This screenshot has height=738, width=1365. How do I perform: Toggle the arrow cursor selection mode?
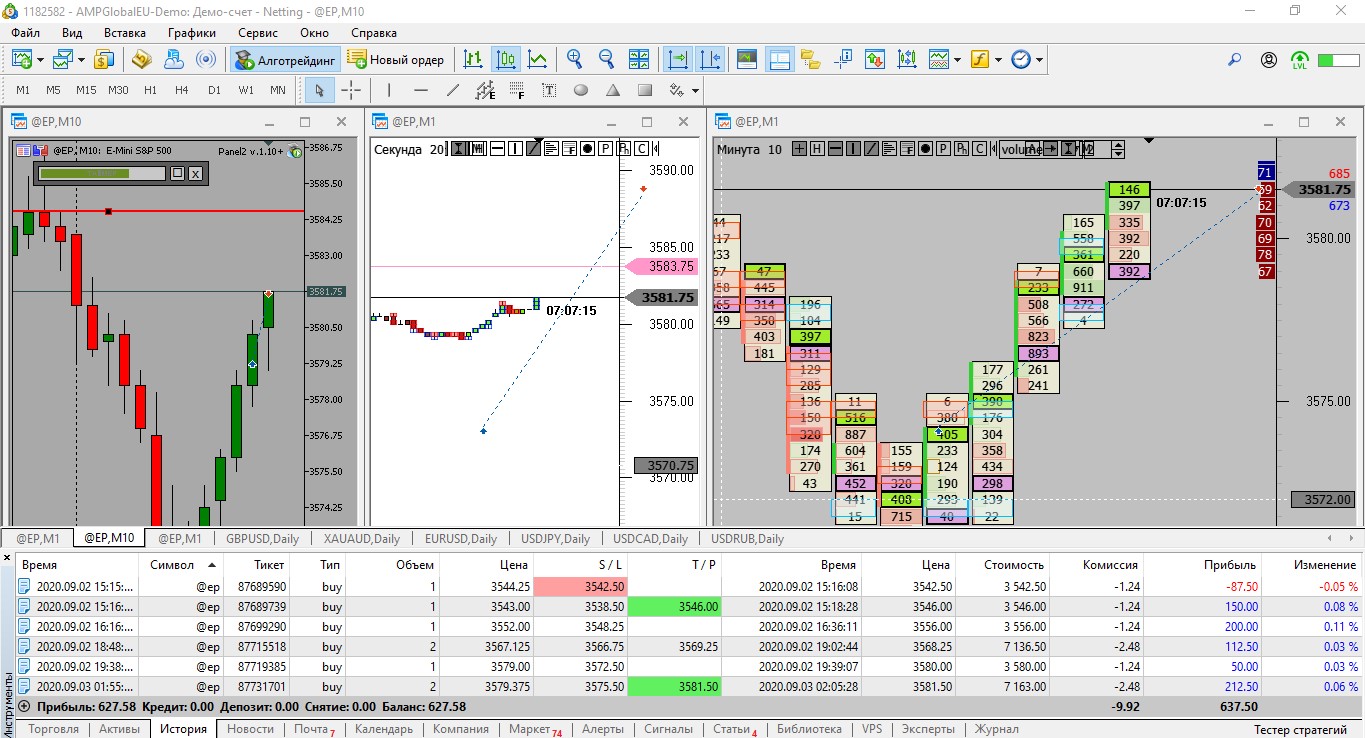pos(319,90)
